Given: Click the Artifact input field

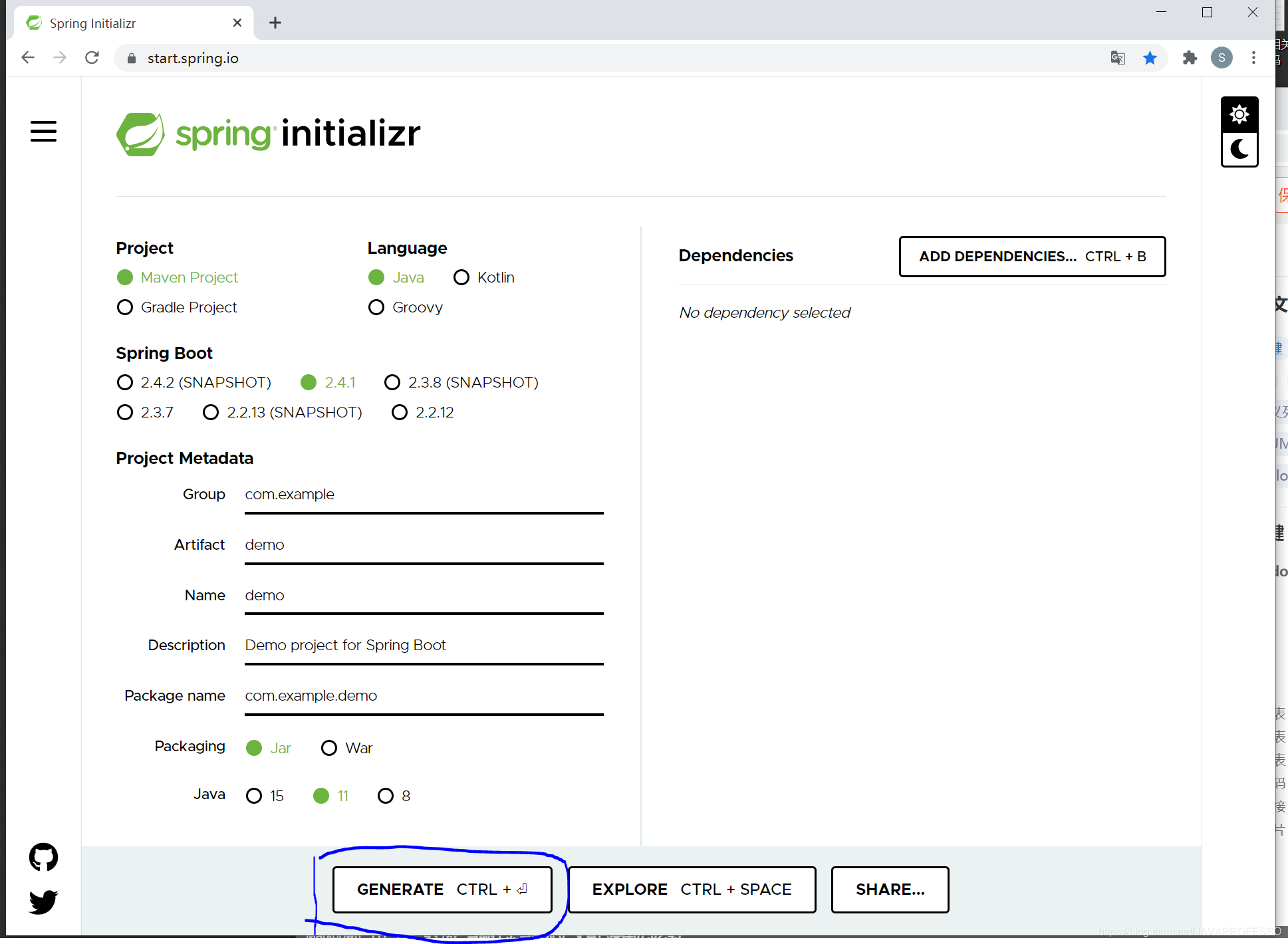Looking at the screenshot, I should (x=424, y=545).
